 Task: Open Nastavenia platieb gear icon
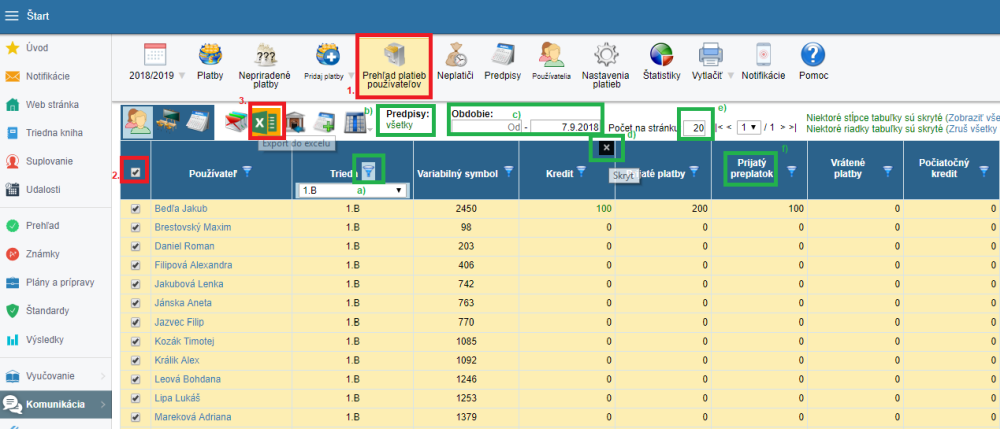point(605,55)
